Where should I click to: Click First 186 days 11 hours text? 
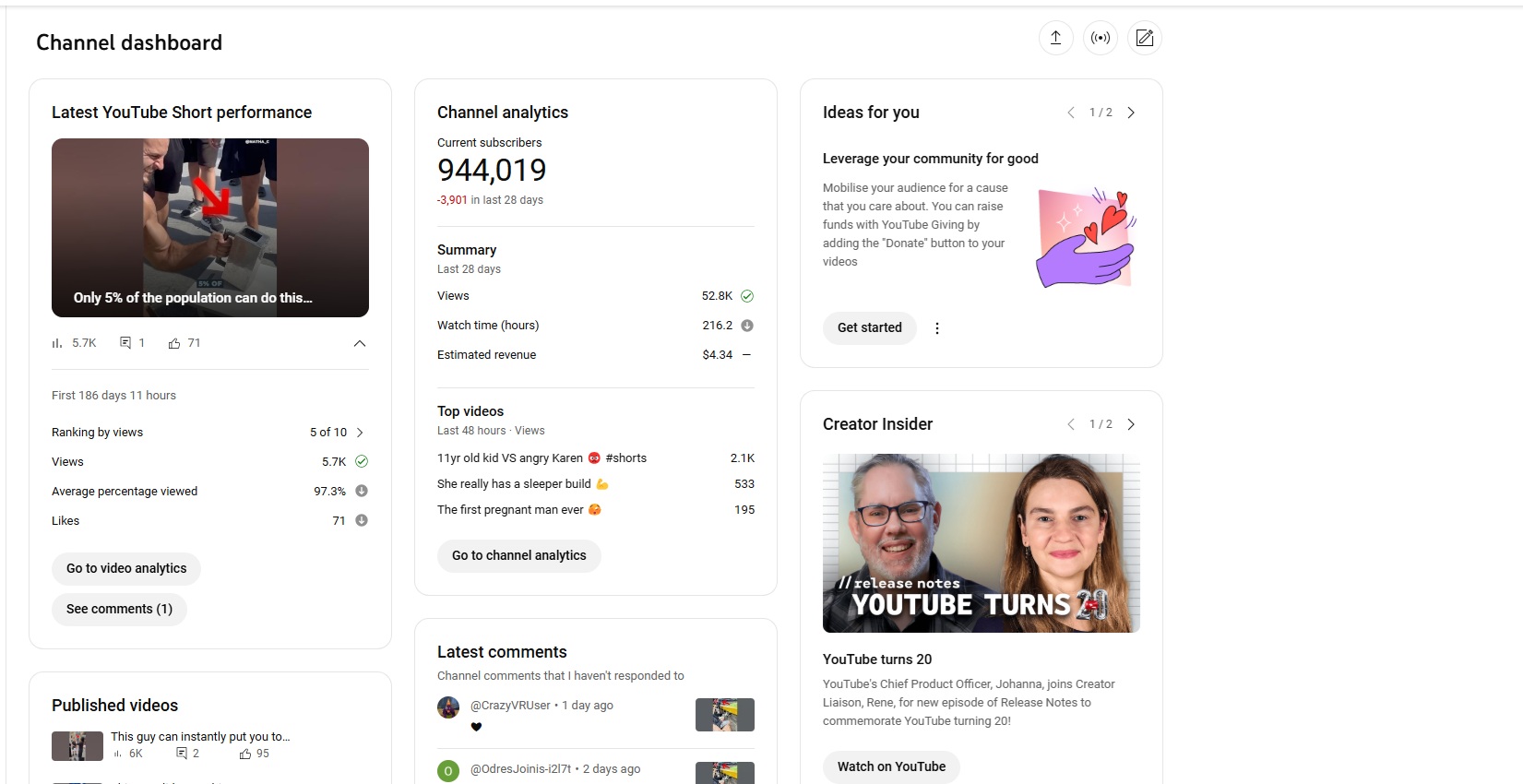(113, 396)
